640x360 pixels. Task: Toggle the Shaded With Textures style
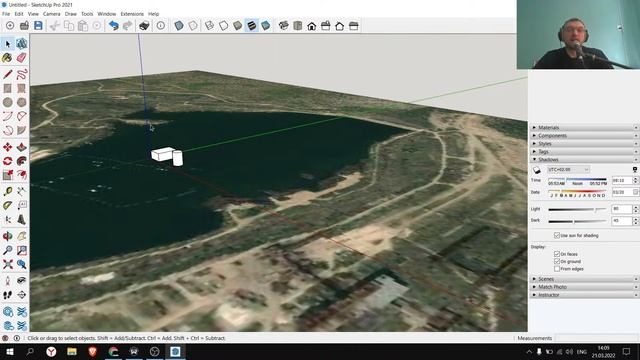click(x=252, y=26)
